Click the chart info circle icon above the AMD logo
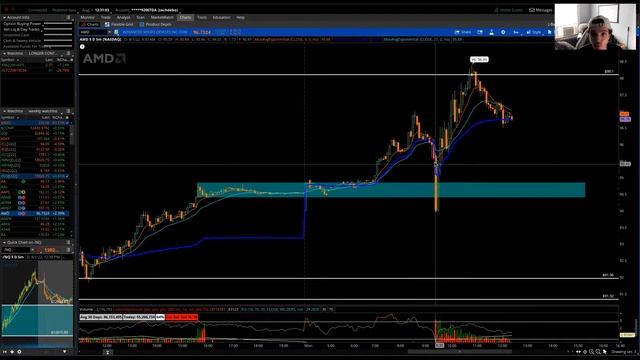Viewport: 640px width, 360px height. click(x=82, y=47)
